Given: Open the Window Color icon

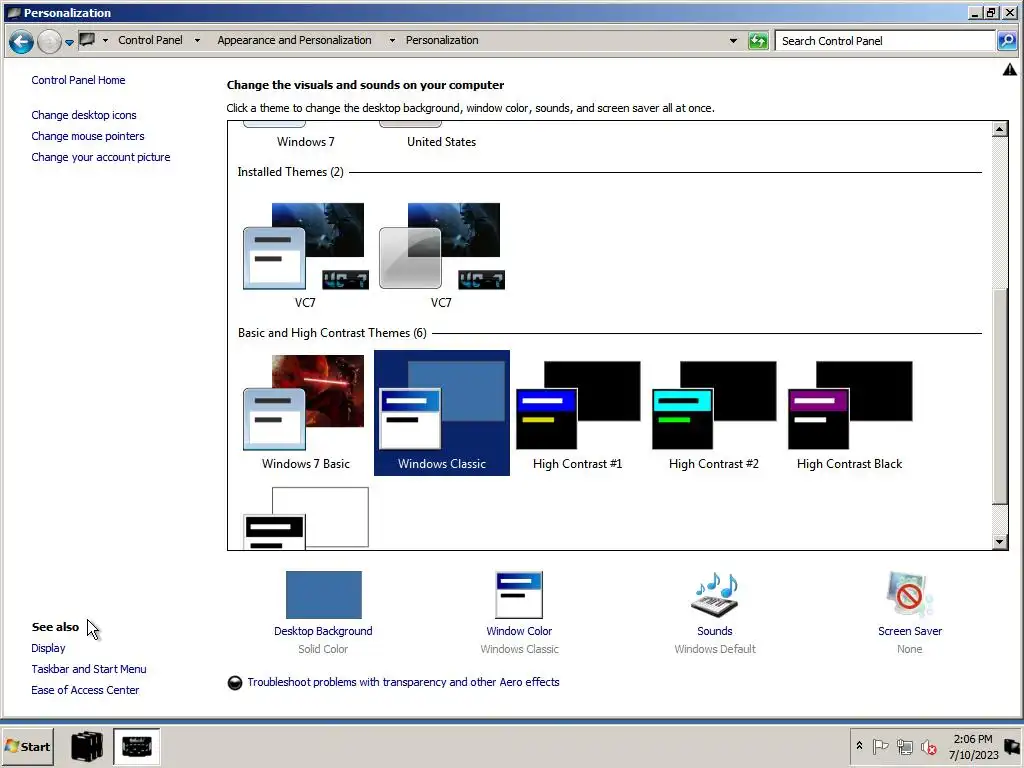Looking at the screenshot, I should pos(519,595).
